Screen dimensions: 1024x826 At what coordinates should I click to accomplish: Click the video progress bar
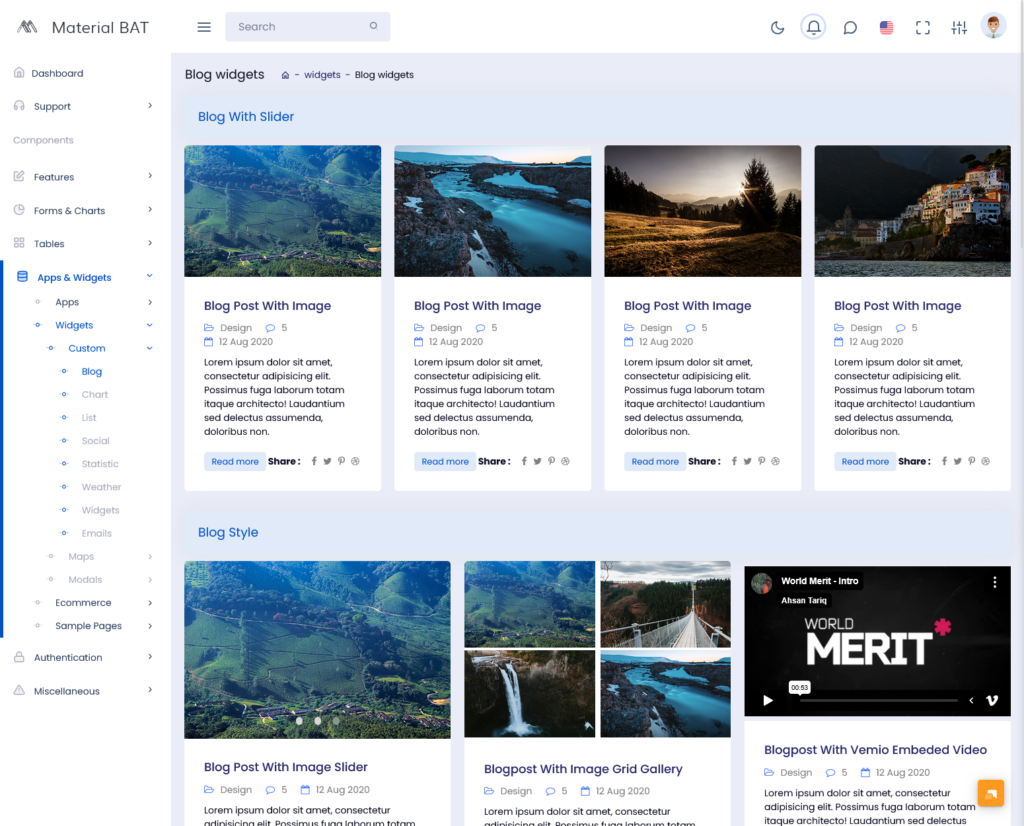click(878, 701)
